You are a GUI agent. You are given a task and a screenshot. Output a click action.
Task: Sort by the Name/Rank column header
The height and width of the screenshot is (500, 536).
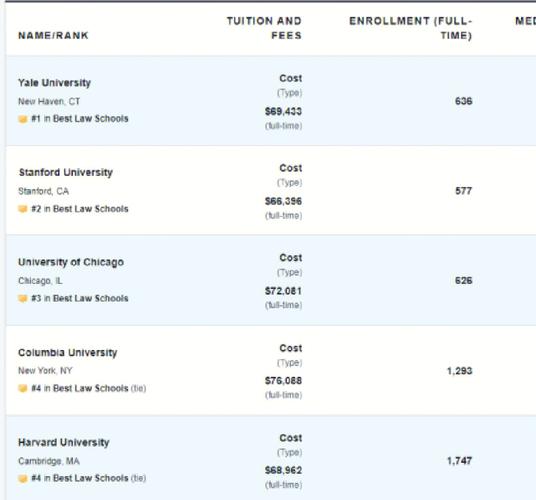[53, 35]
